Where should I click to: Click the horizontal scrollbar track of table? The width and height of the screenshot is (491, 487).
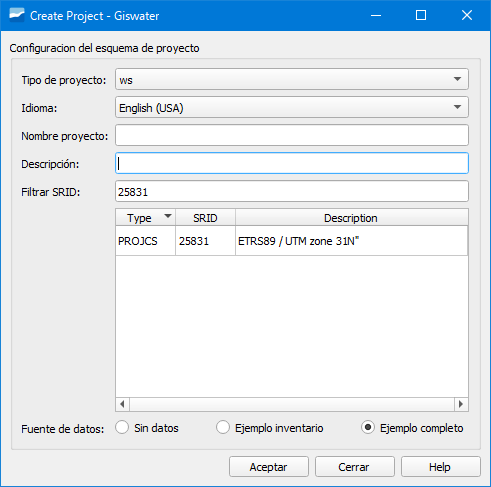pos(292,404)
